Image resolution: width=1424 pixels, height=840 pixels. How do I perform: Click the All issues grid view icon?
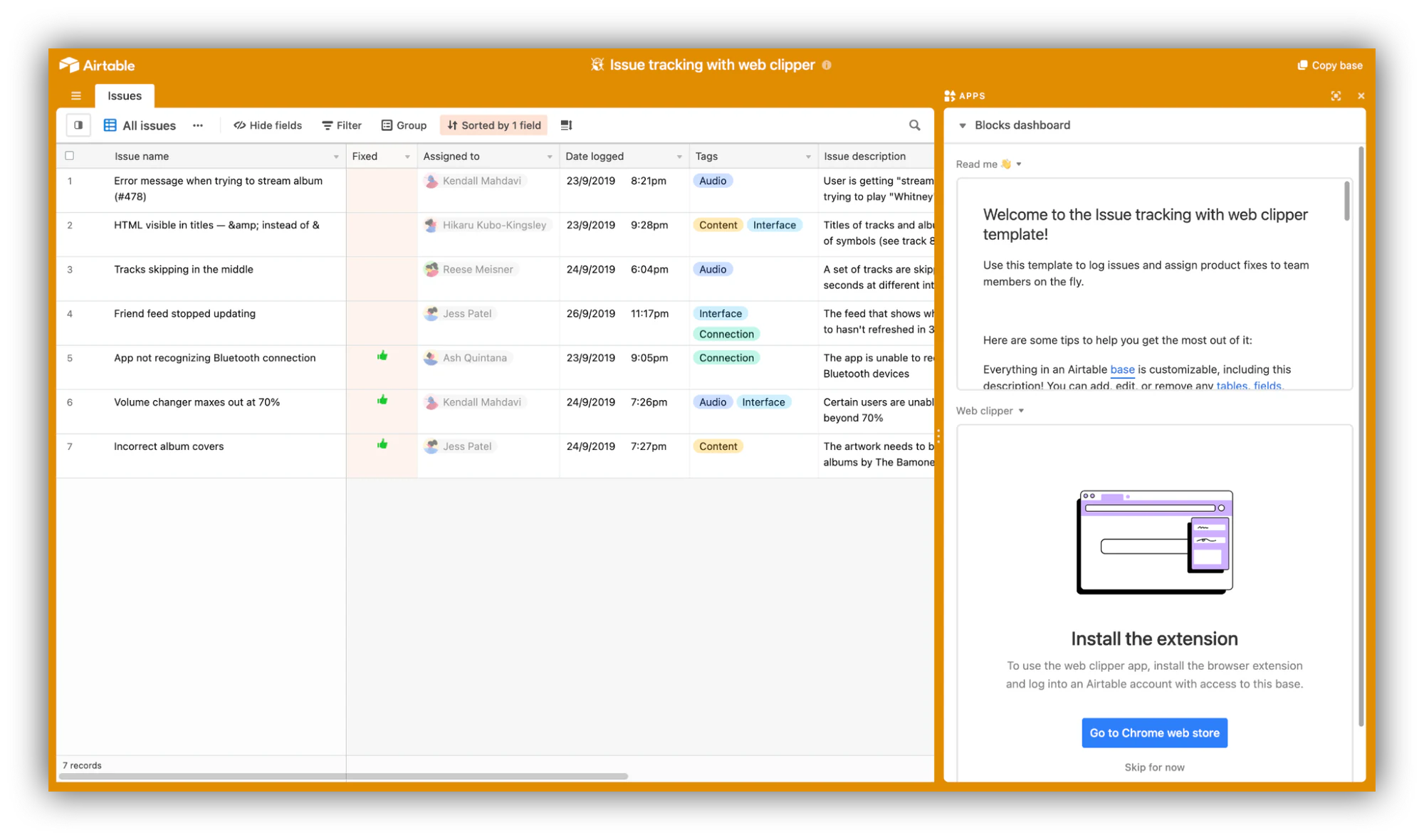click(110, 125)
